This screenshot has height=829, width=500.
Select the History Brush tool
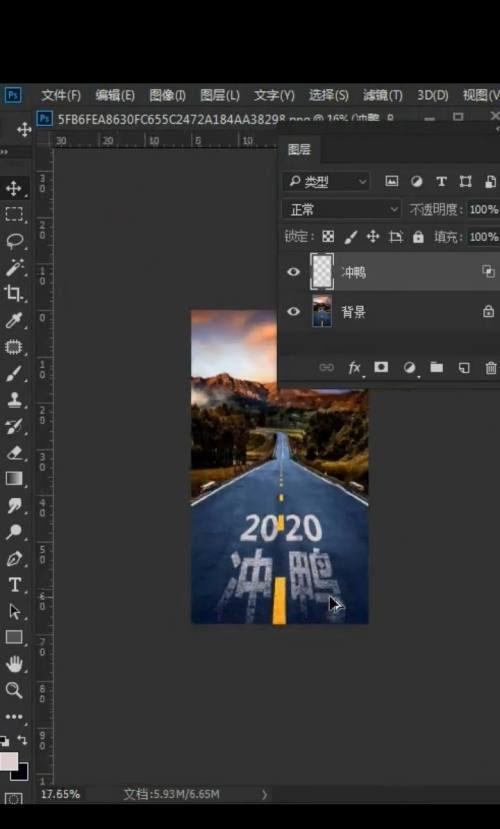coord(14,426)
